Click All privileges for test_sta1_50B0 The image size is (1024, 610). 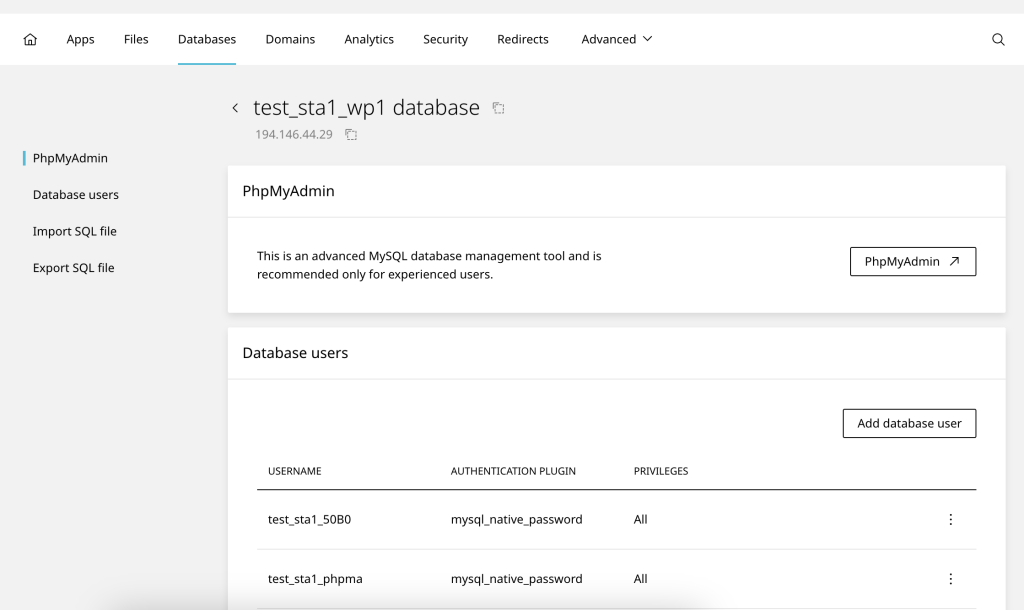[641, 519]
